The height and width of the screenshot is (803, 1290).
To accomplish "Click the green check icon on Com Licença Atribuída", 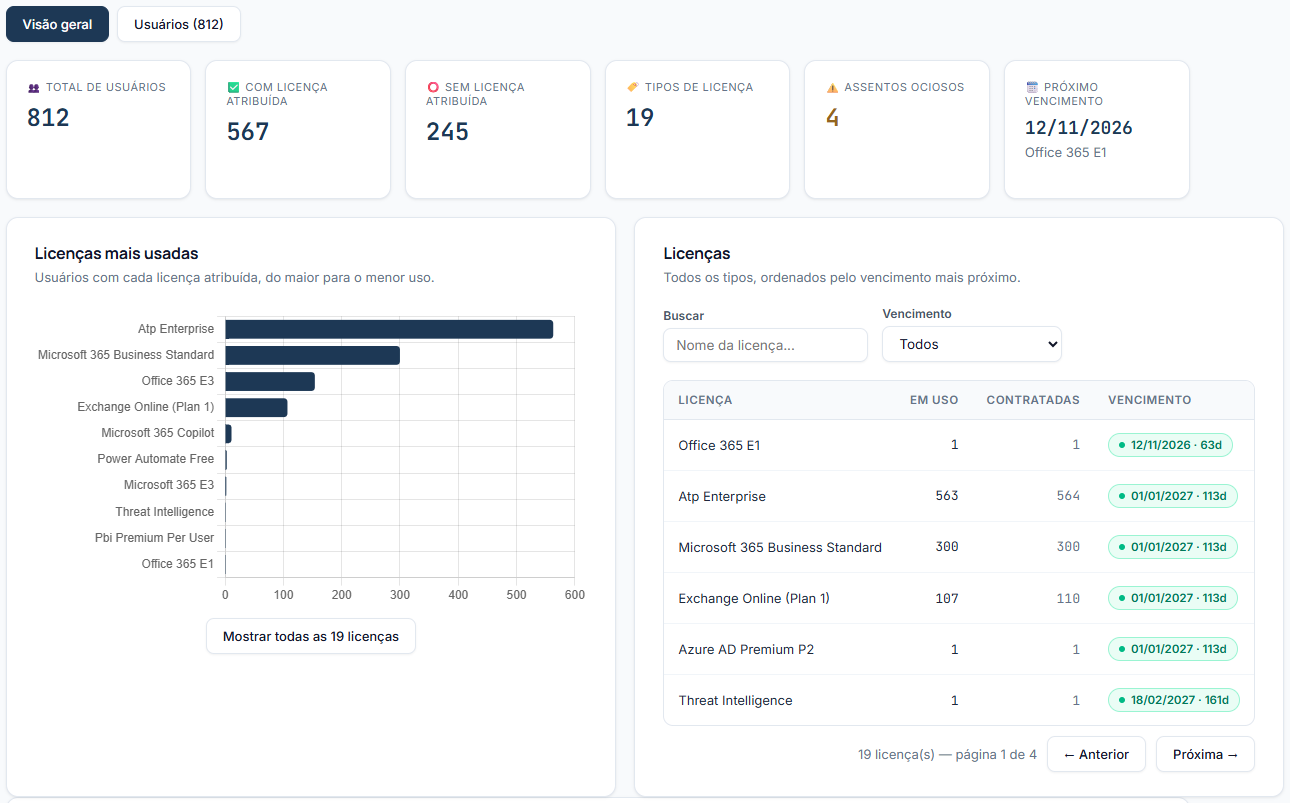I will tap(234, 88).
